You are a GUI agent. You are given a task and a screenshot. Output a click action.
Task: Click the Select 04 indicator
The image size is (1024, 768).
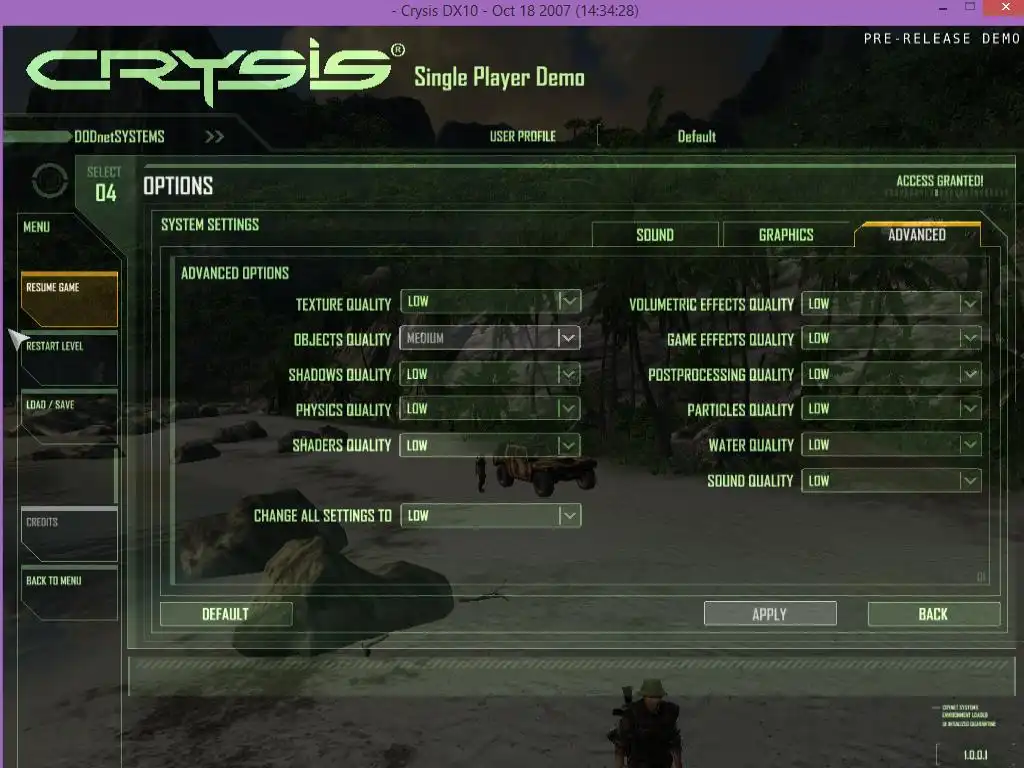point(104,184)
